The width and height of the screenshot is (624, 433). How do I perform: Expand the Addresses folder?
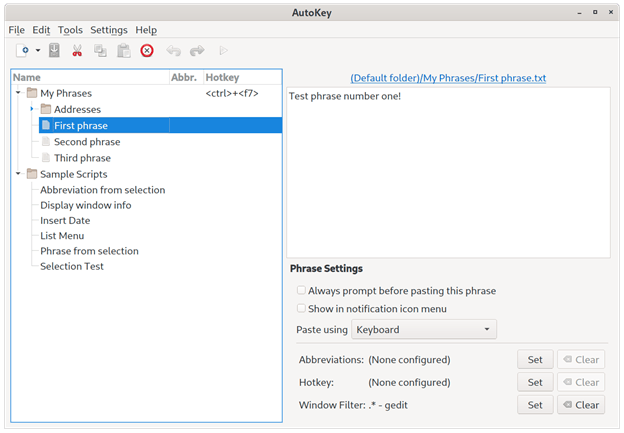(x=32, y=109)
